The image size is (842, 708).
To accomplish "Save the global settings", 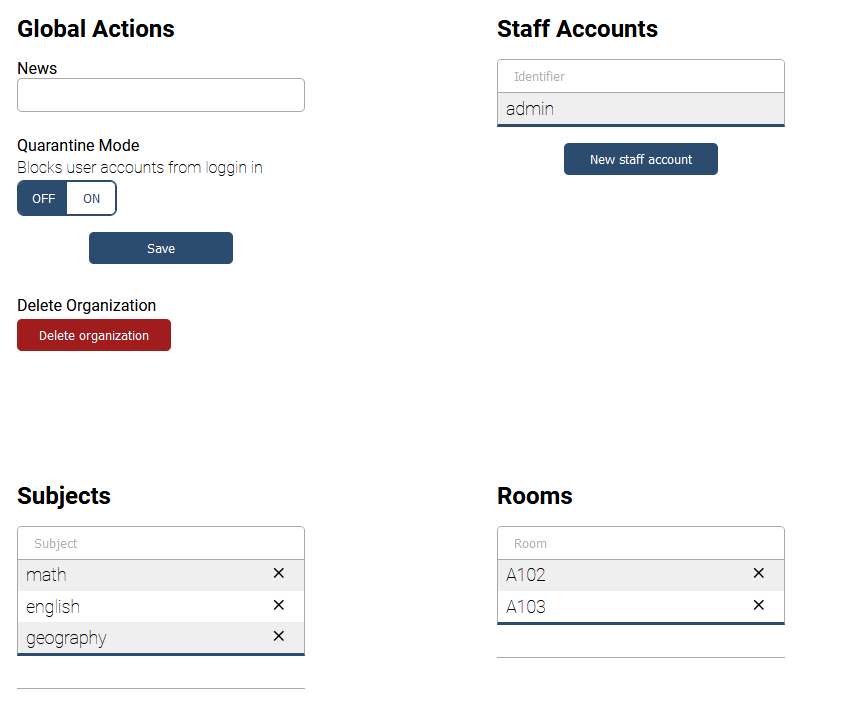I will [160, 248].
